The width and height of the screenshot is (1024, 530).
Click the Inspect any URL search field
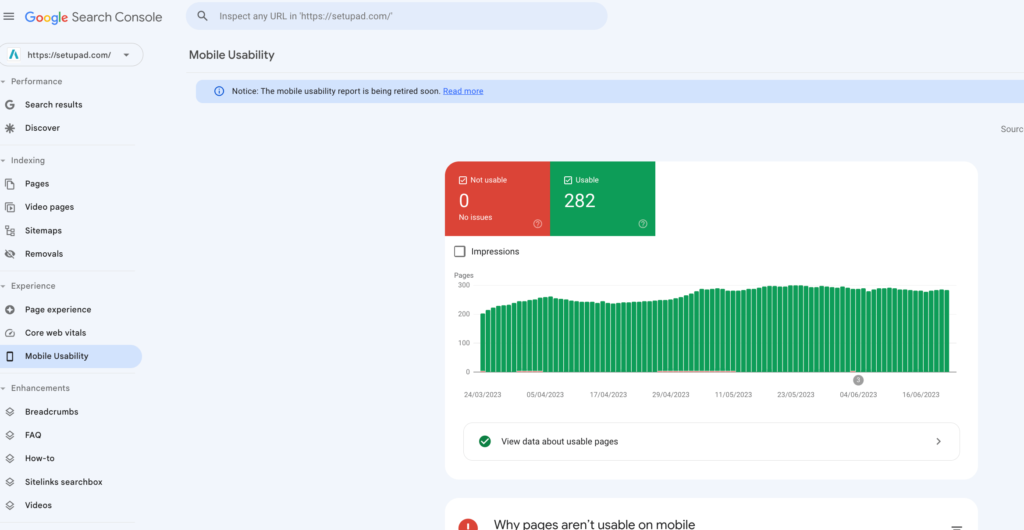[400, 17]
